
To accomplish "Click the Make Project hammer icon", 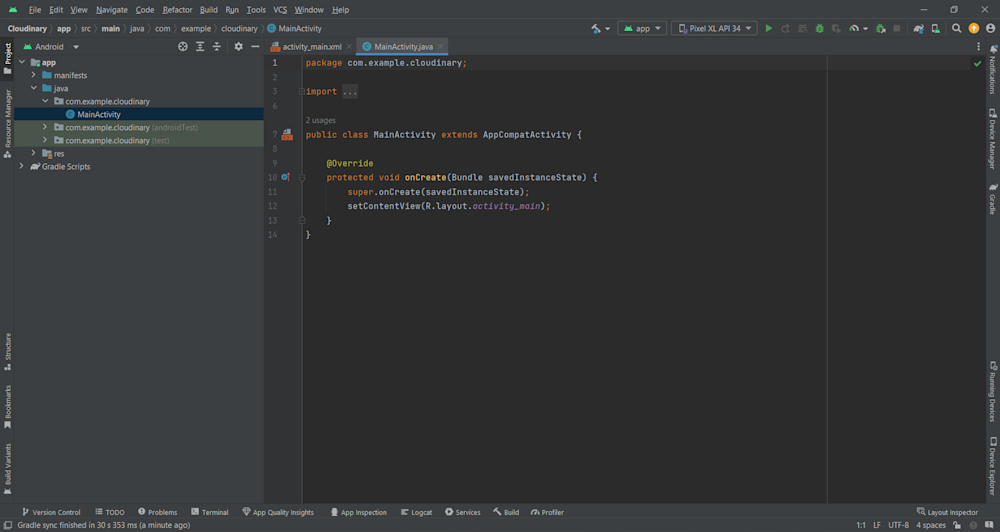I will coord(596,29).
